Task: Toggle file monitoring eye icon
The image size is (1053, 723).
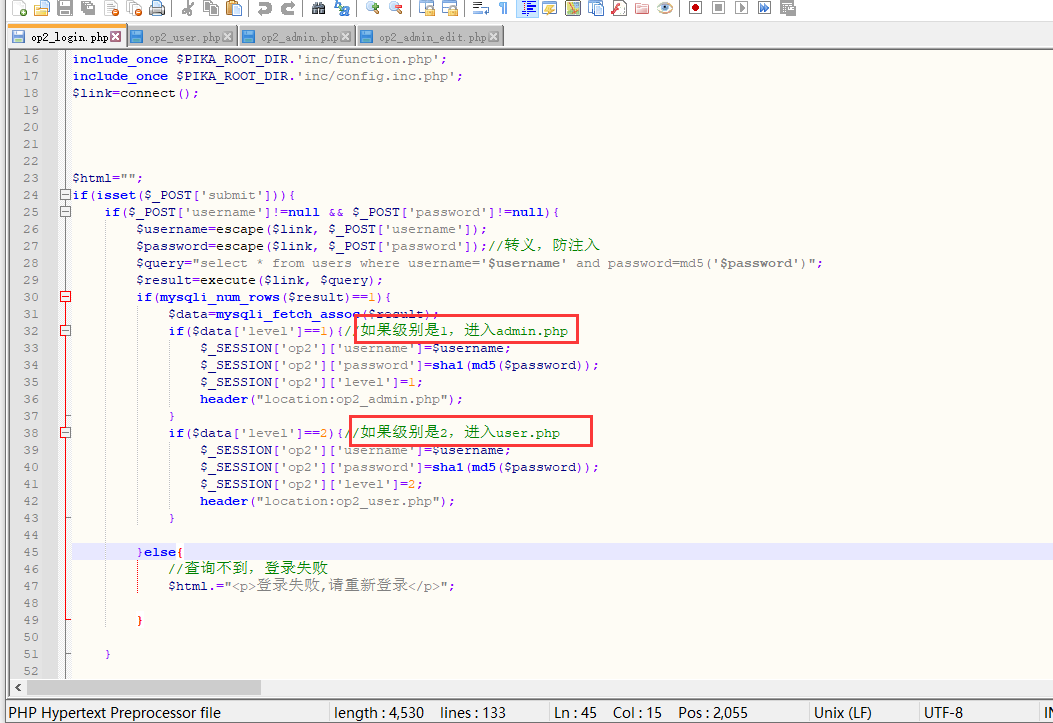Action: pos(665,8)
